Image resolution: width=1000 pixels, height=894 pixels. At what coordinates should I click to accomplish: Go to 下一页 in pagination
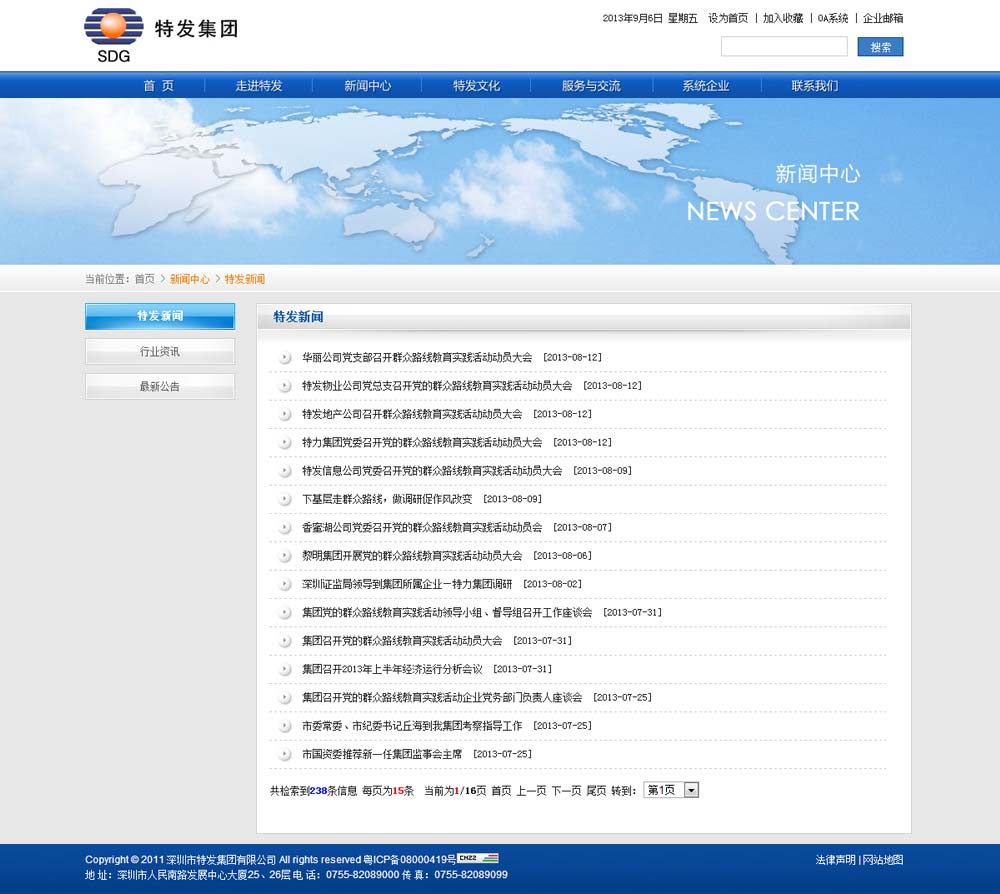pos(566,791)
